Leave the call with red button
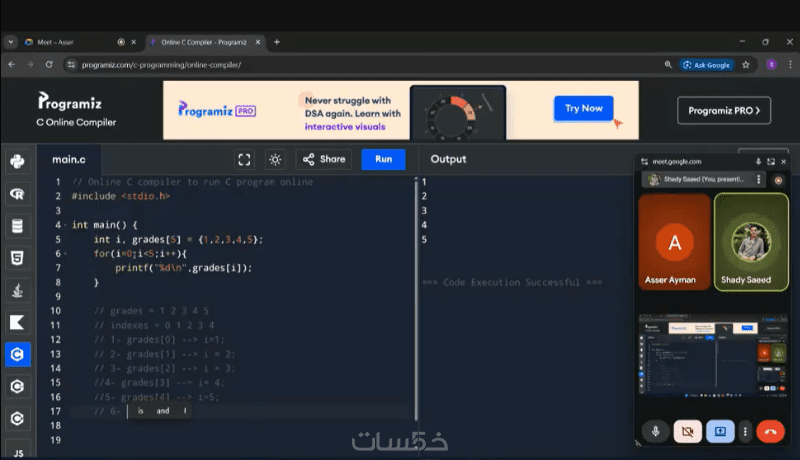 pyautogui.click(x=770, y=431)
